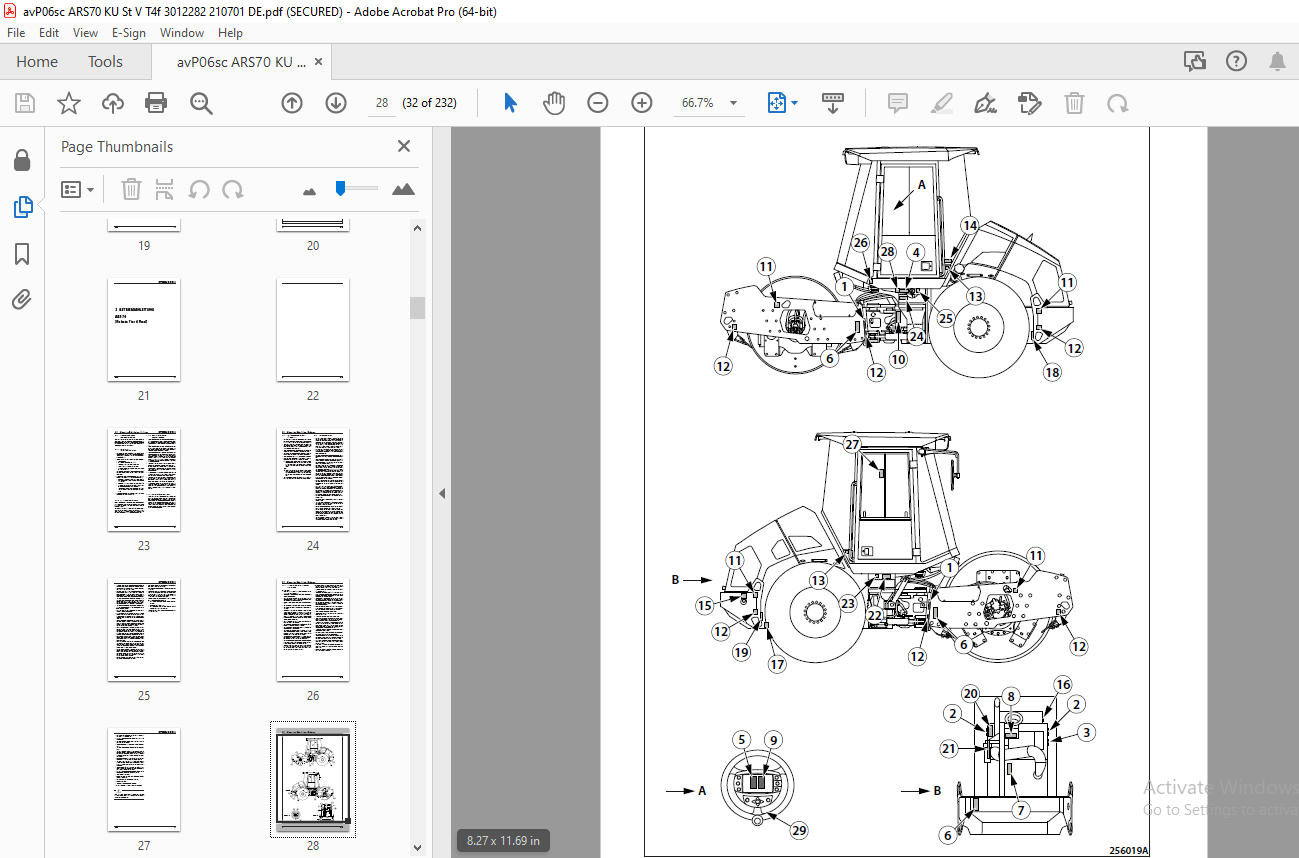The width and height of the screenshot is (1299, 858).
Task: Reduce thumbnail size small mountain icon
Action: click(309, 190)
